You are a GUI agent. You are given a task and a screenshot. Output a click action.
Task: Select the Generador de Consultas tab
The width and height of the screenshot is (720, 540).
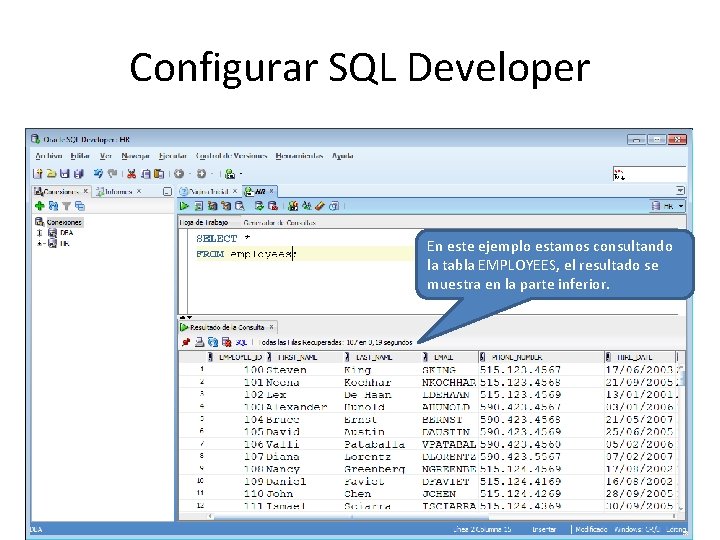point(280,223)
